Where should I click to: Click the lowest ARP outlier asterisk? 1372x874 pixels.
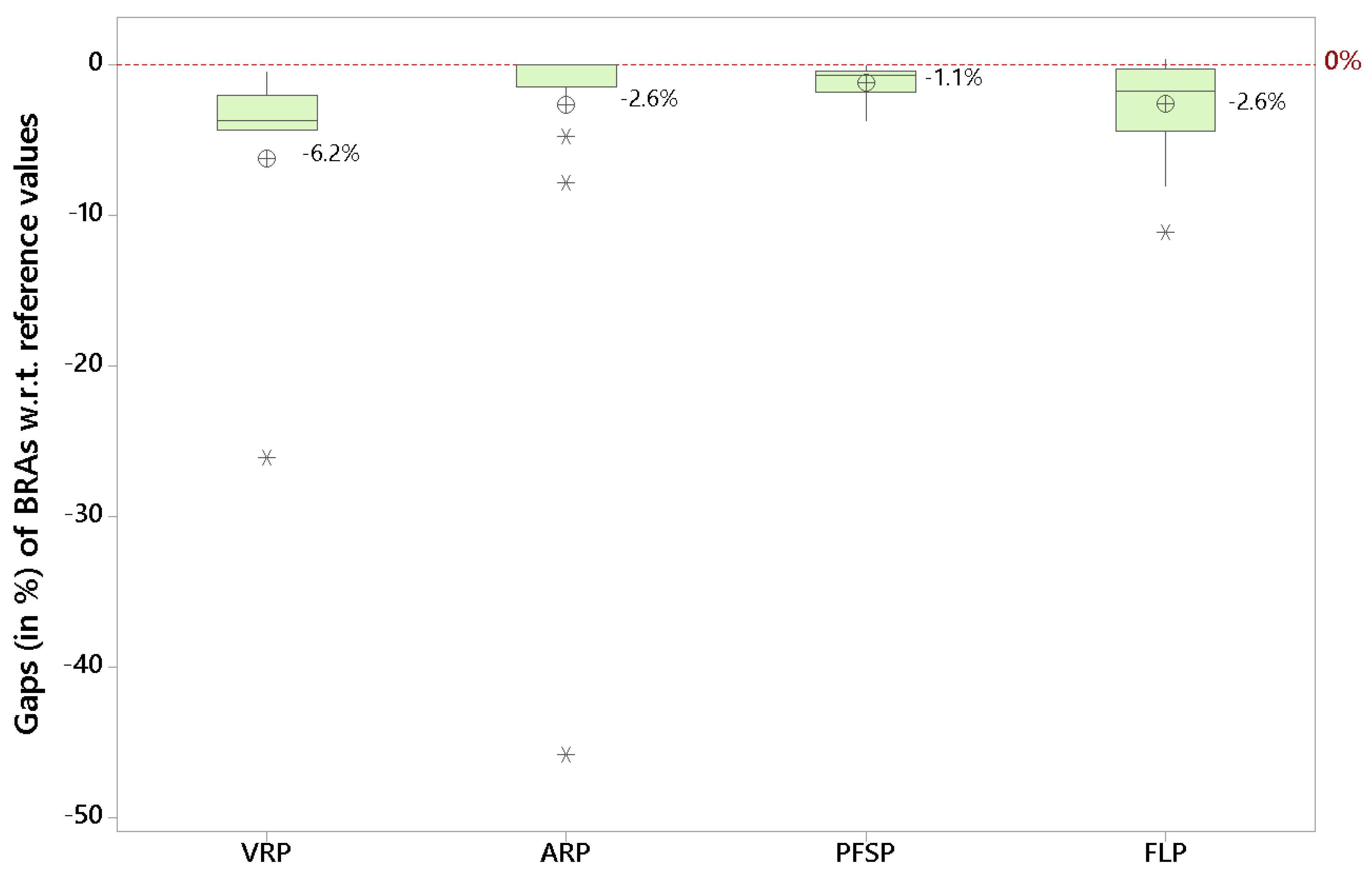(566, 754)
